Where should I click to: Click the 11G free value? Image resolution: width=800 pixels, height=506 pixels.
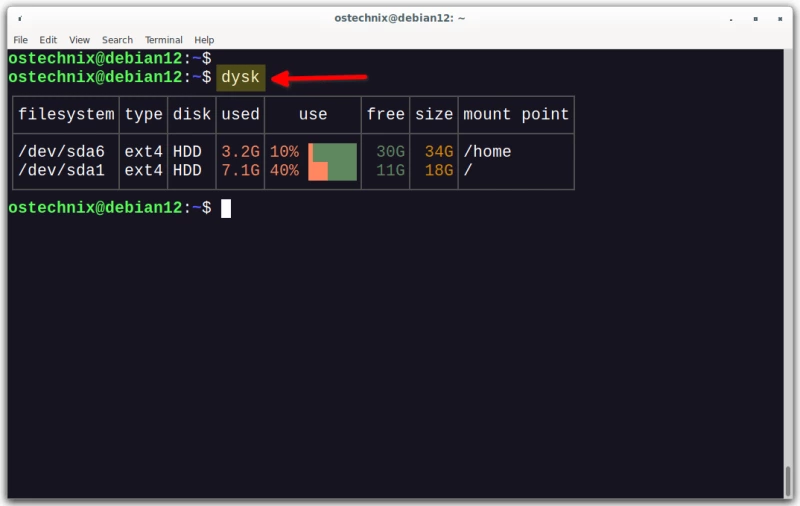coord(390,170)
